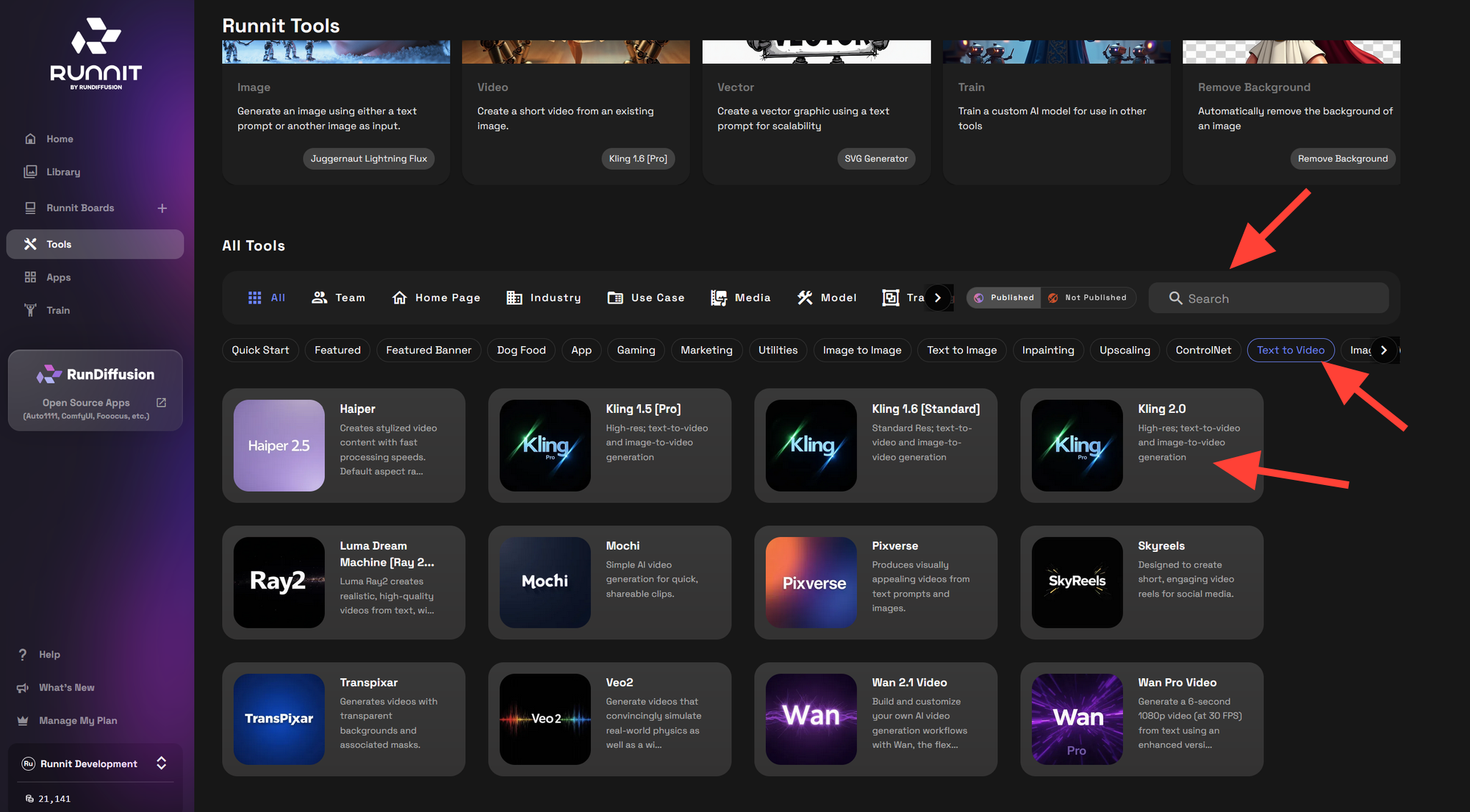This screenshot has height=812, width=1470.
Task: Open Help via question mark icon
Action: point(23,655)
